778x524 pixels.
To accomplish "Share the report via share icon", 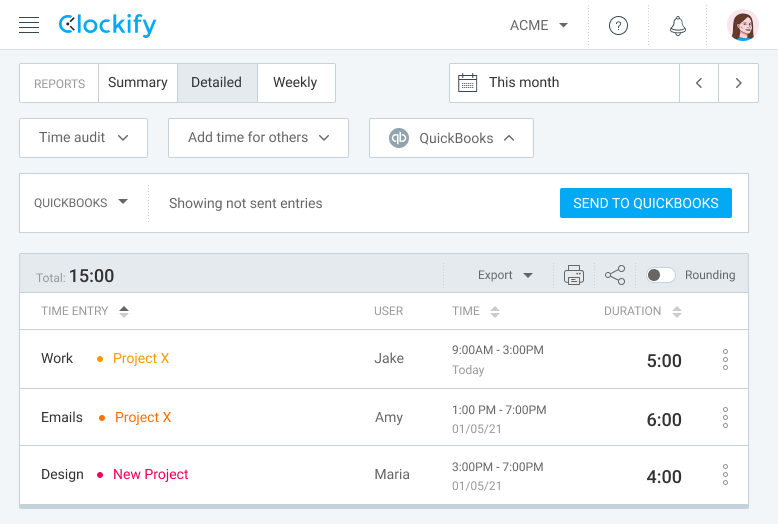I will (x=615, y=275).
